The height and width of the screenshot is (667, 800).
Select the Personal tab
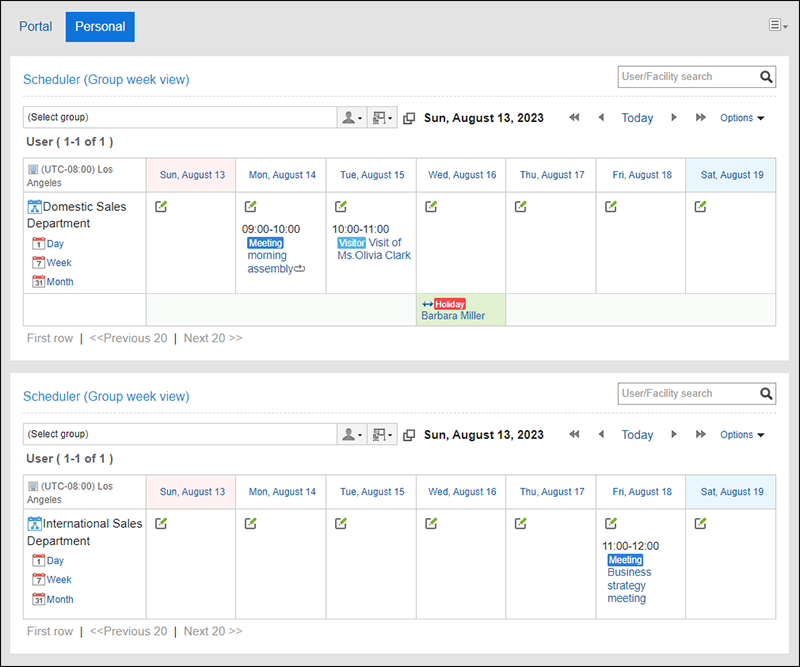(x=100, y=27)
